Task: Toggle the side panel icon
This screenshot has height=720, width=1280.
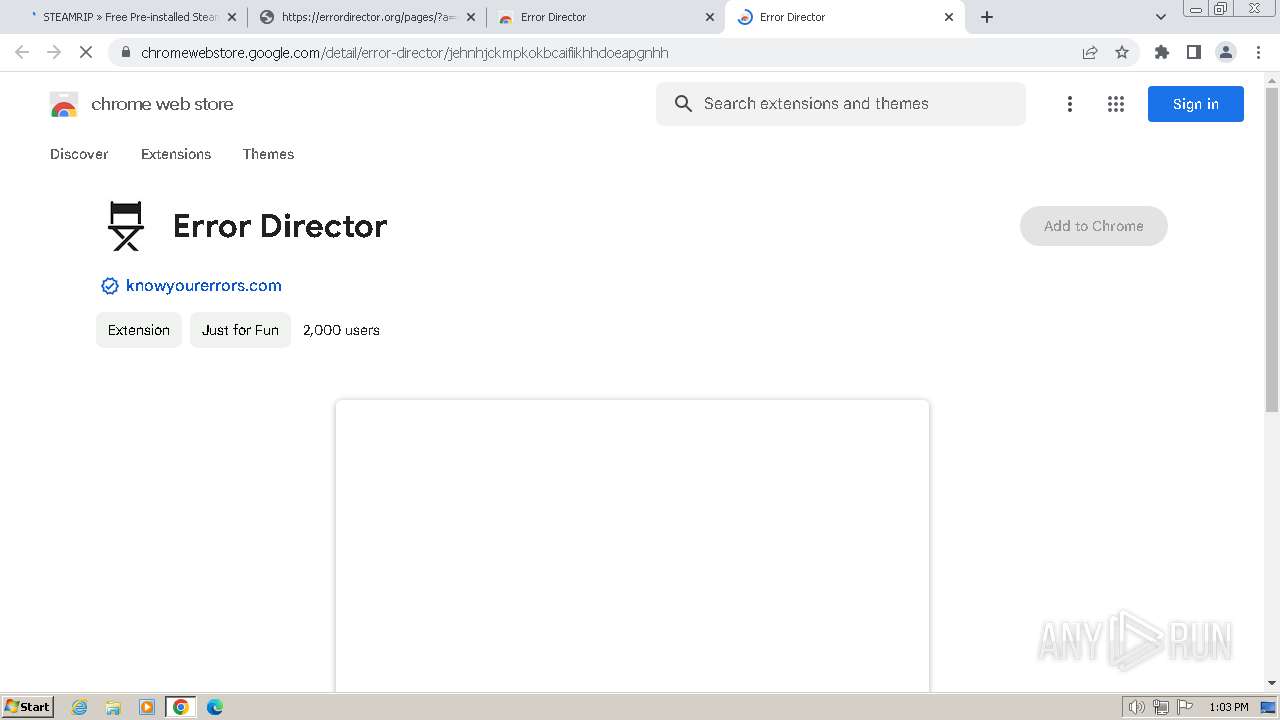Action: click(1194, 53)
